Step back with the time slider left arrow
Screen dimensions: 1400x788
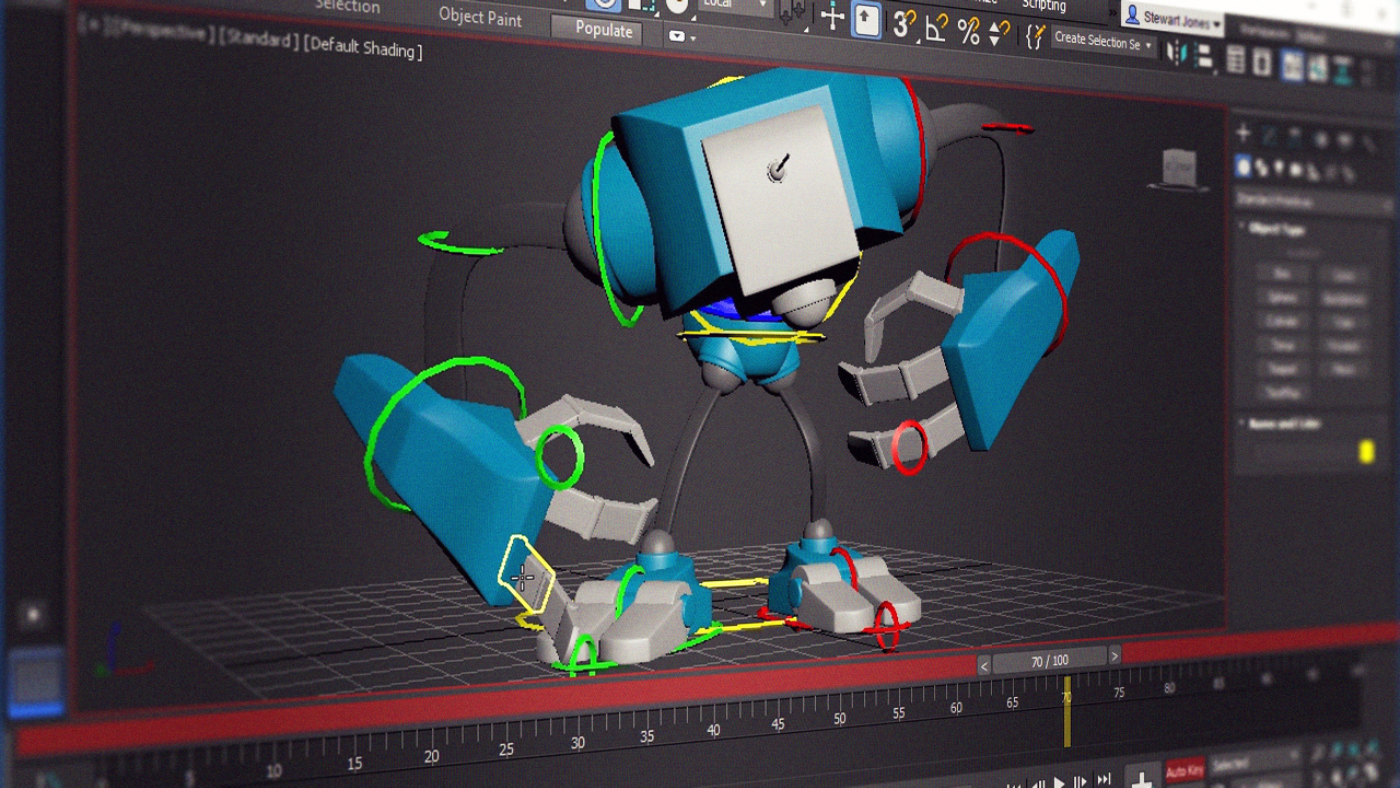coord(984,665)
